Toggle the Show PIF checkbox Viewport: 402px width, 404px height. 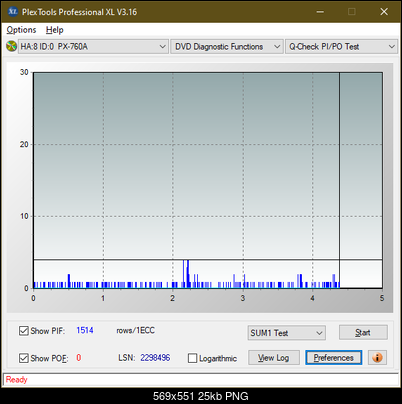click(24, 331)
